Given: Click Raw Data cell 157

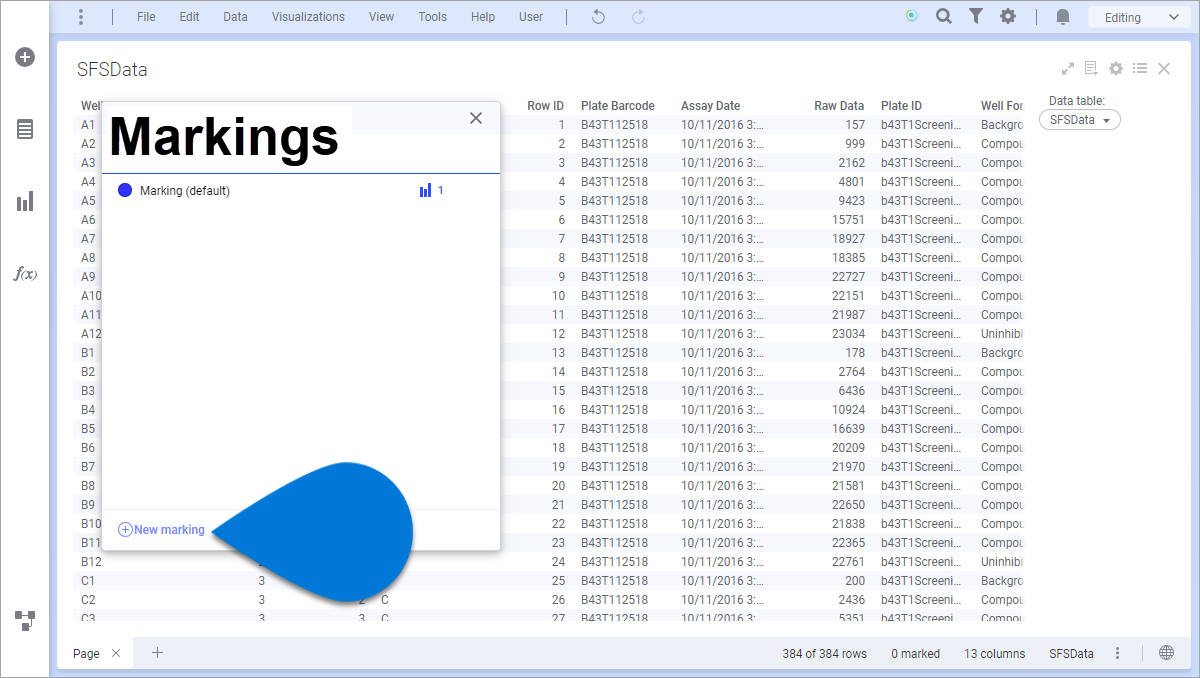Looking at the screenshot, I should (x=855, y=125).
